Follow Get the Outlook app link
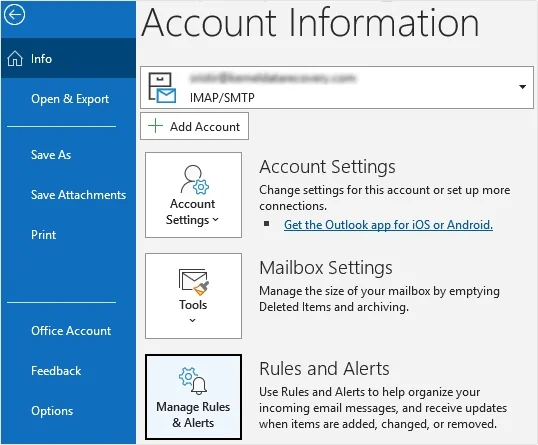538x445 pixels. tap(388, 225)
